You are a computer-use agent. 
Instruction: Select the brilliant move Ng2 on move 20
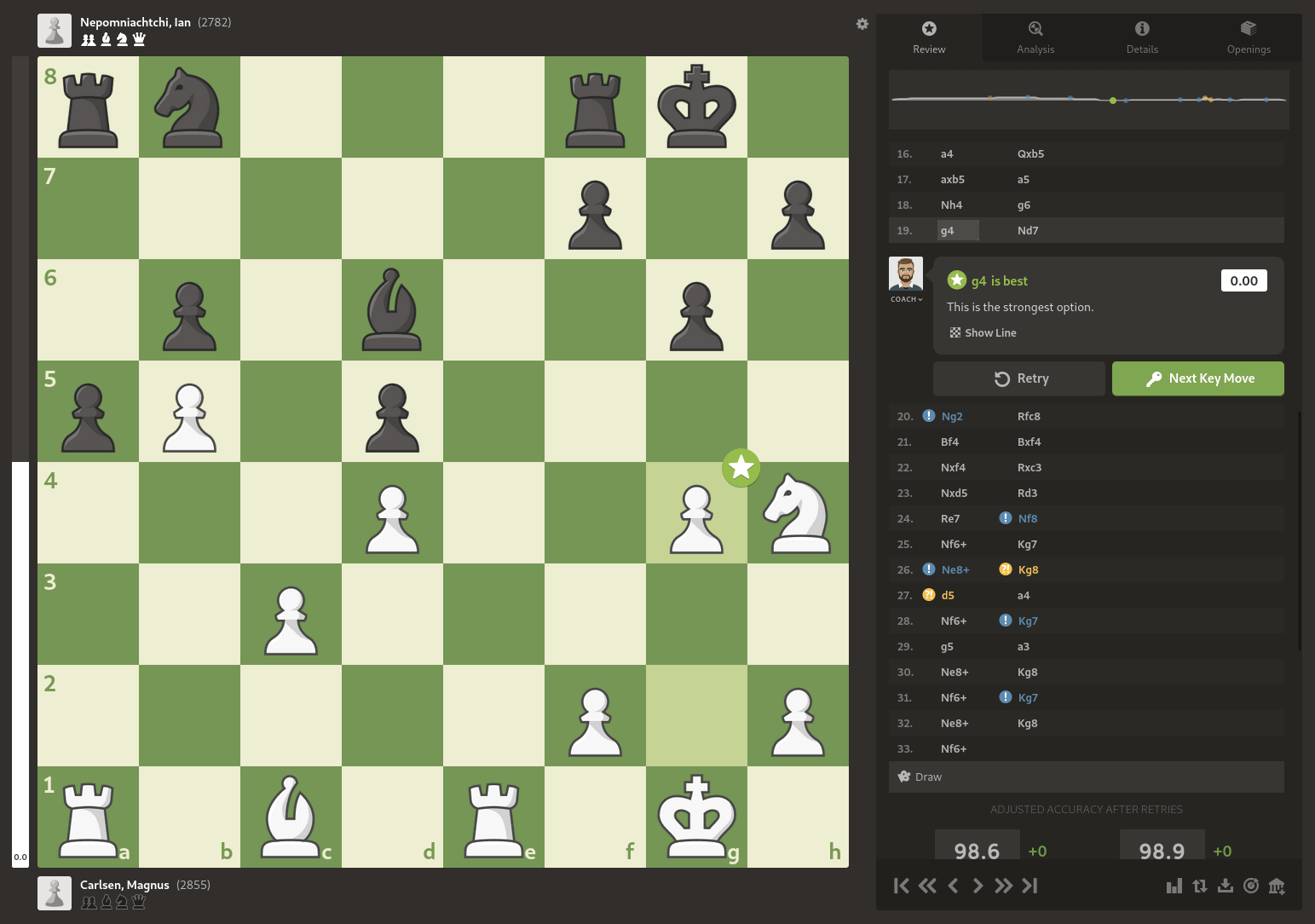952,416
